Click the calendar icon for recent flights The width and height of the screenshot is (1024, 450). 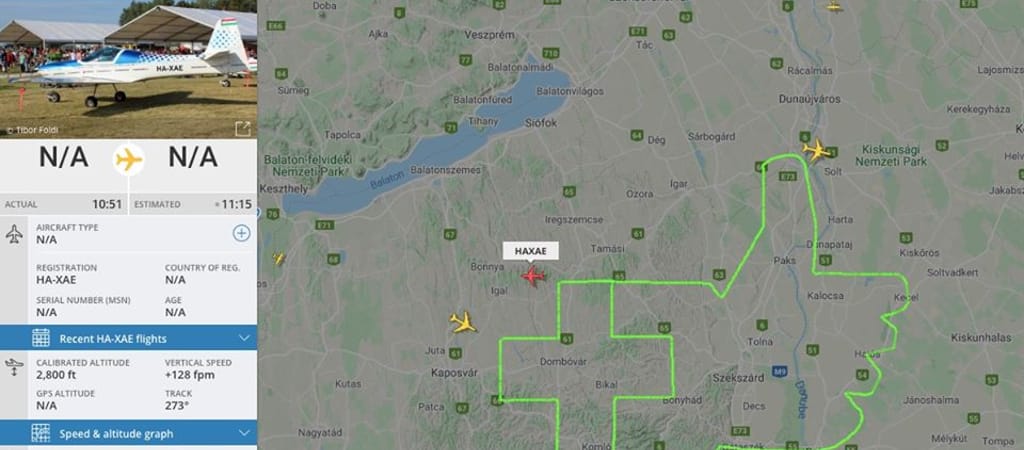40,338
